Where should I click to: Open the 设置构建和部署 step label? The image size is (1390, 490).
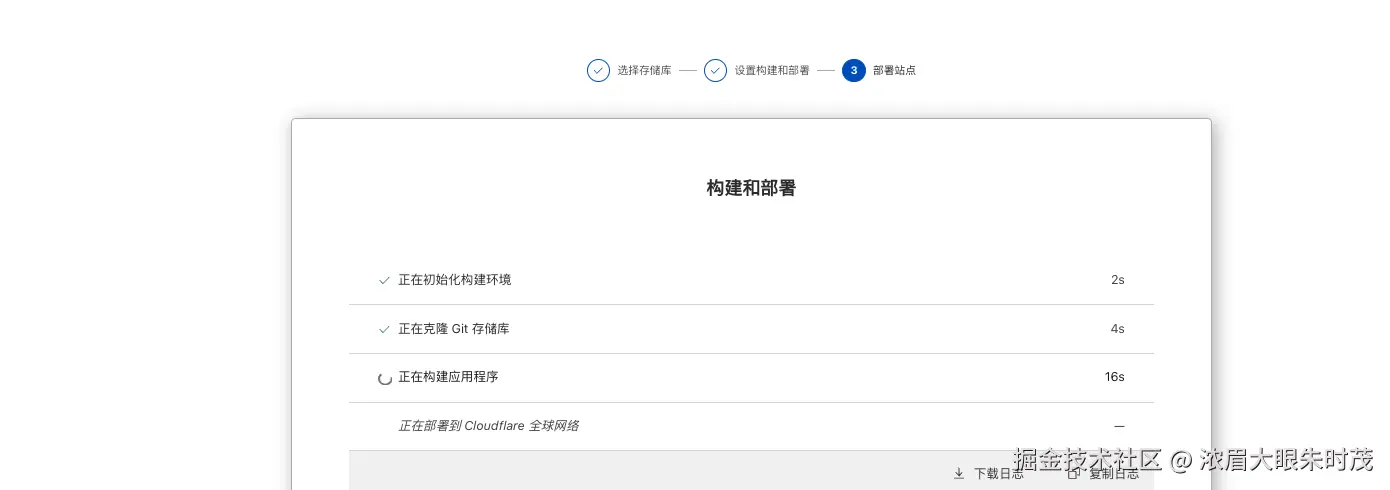click(772, 71)
